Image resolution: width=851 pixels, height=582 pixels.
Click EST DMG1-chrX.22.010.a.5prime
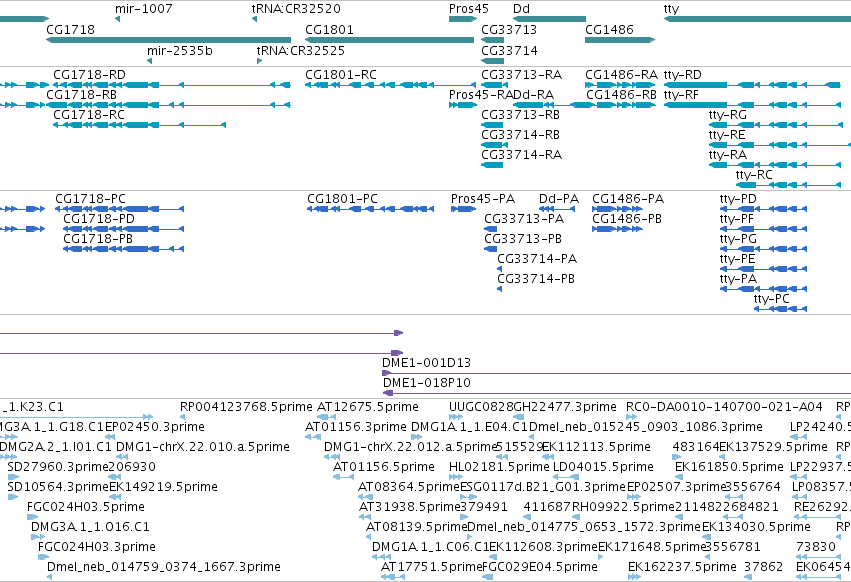(x=122, y=457)
